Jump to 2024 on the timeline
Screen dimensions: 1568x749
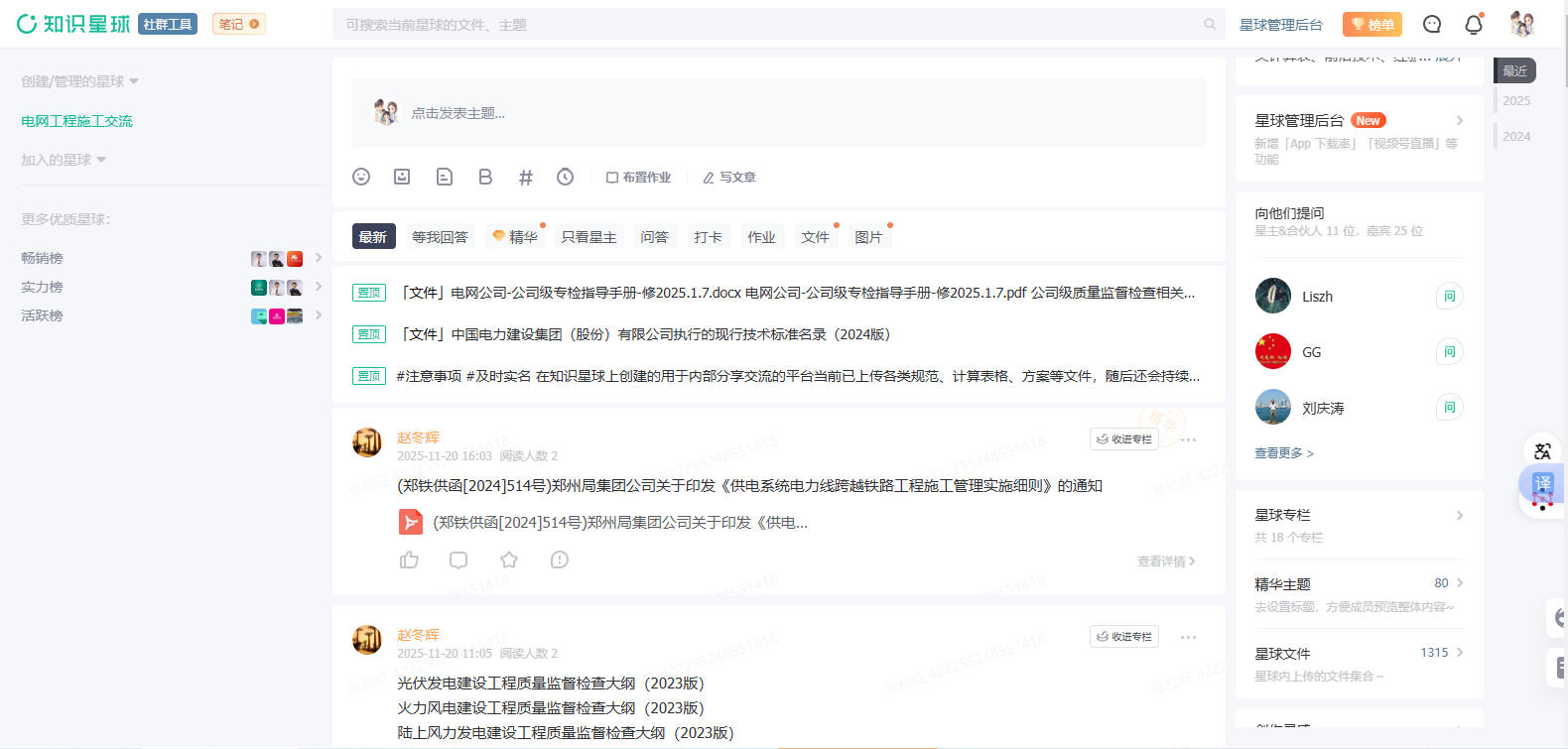point(1515,137)
